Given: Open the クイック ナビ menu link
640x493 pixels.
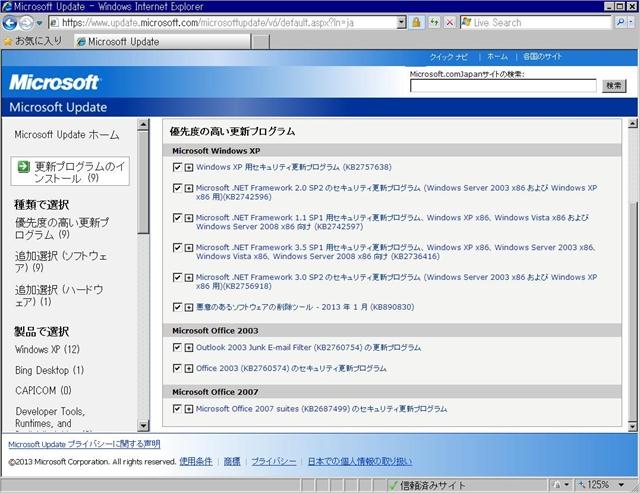Looking at the screenshot, I should 449,57.
